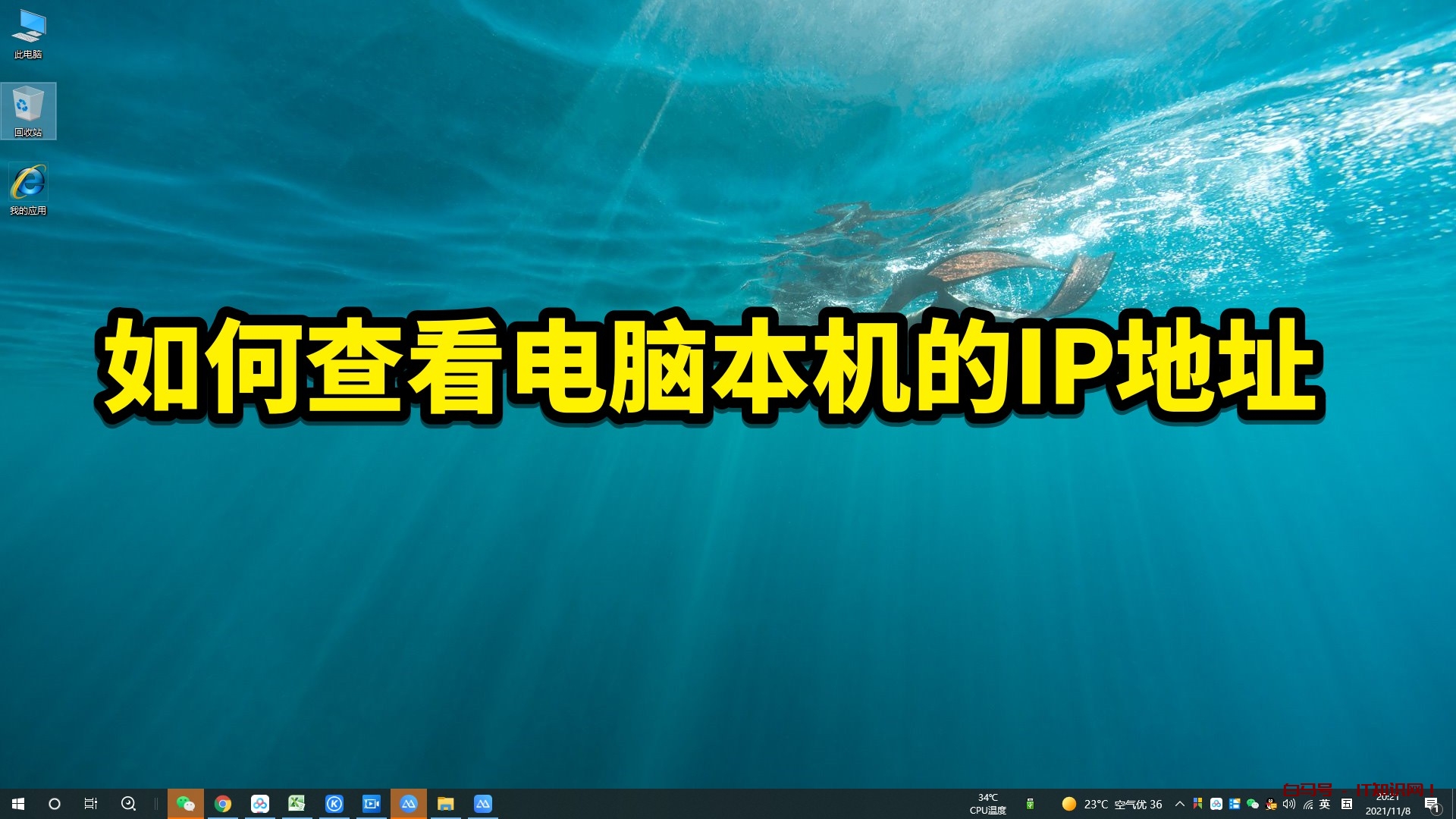The width and height of the screenshot is (1456, 819).
Task: Open Task View on the taskbar
Action: [91, 804]
